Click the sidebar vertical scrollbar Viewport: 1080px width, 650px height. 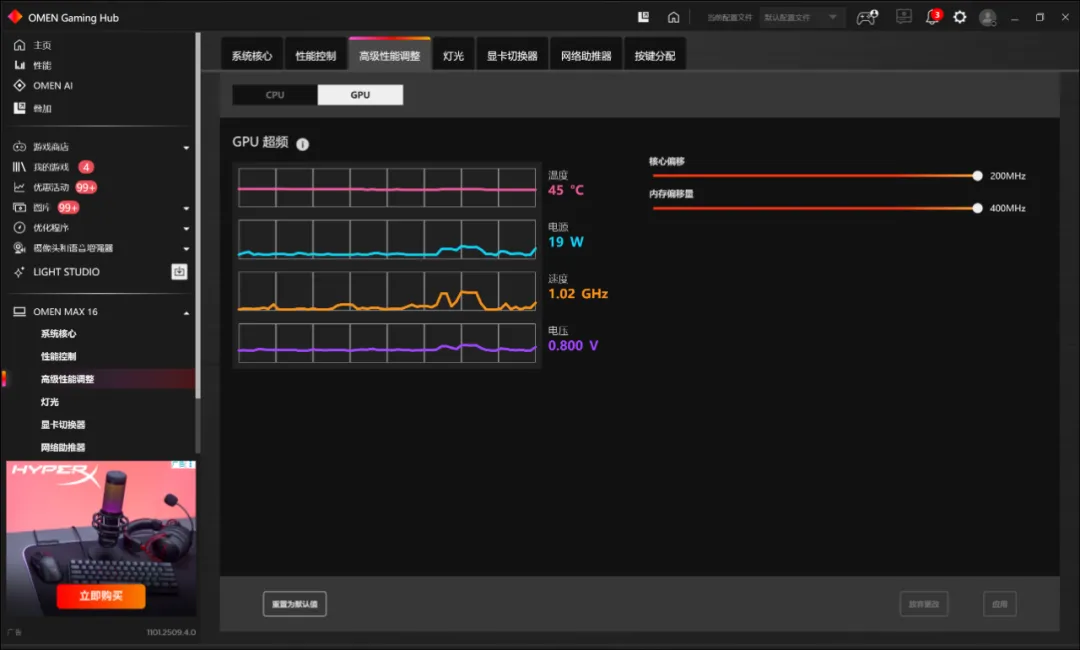[x=198, y=215]
